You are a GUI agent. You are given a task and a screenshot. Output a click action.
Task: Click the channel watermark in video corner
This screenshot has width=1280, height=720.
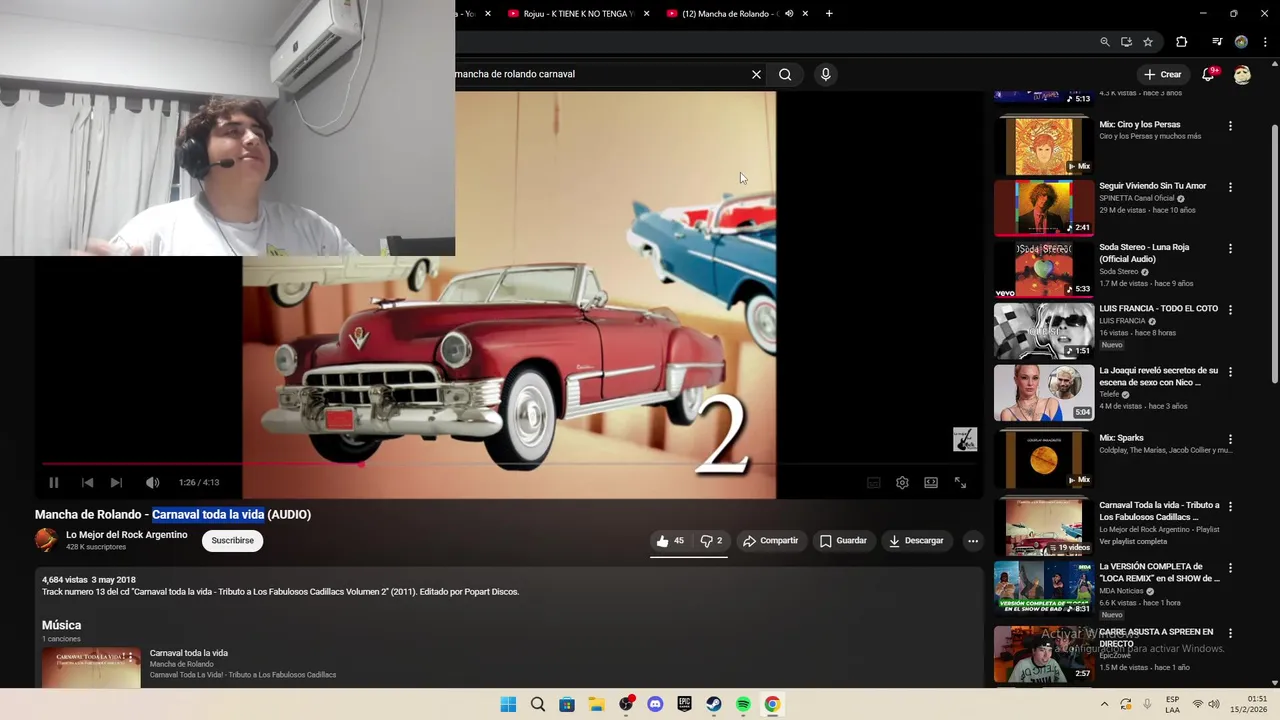964,440
